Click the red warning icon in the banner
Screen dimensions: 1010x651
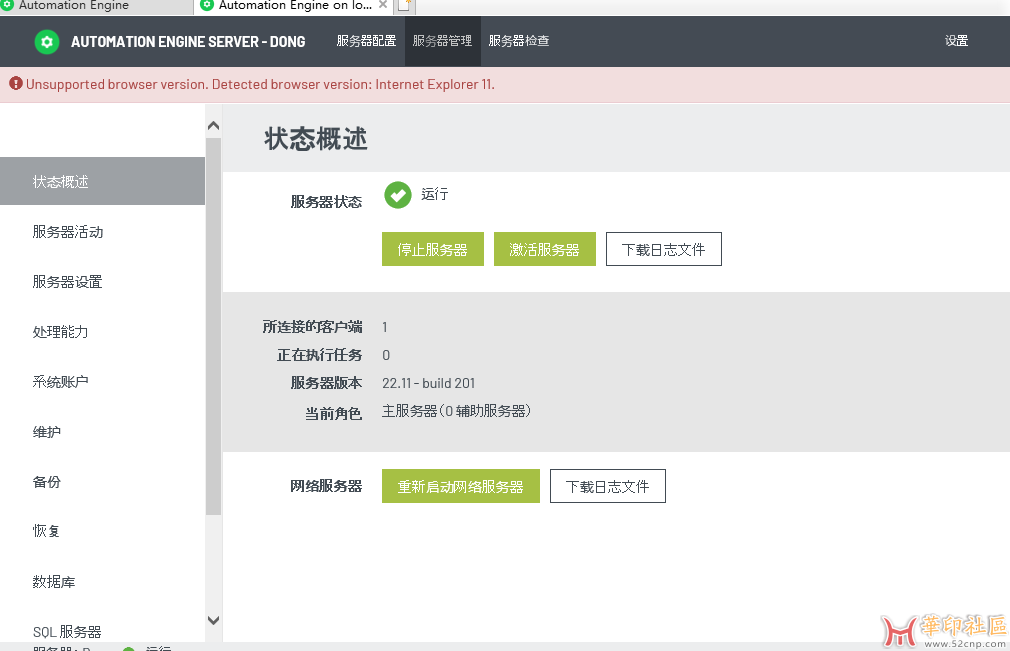[16, 84]
